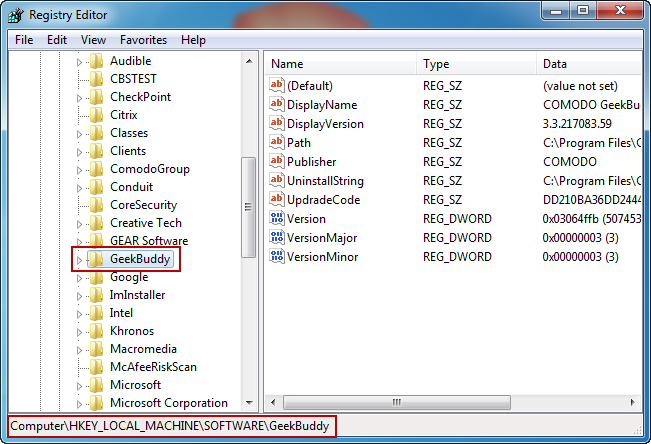Expand the Google key

click(79, 278)
